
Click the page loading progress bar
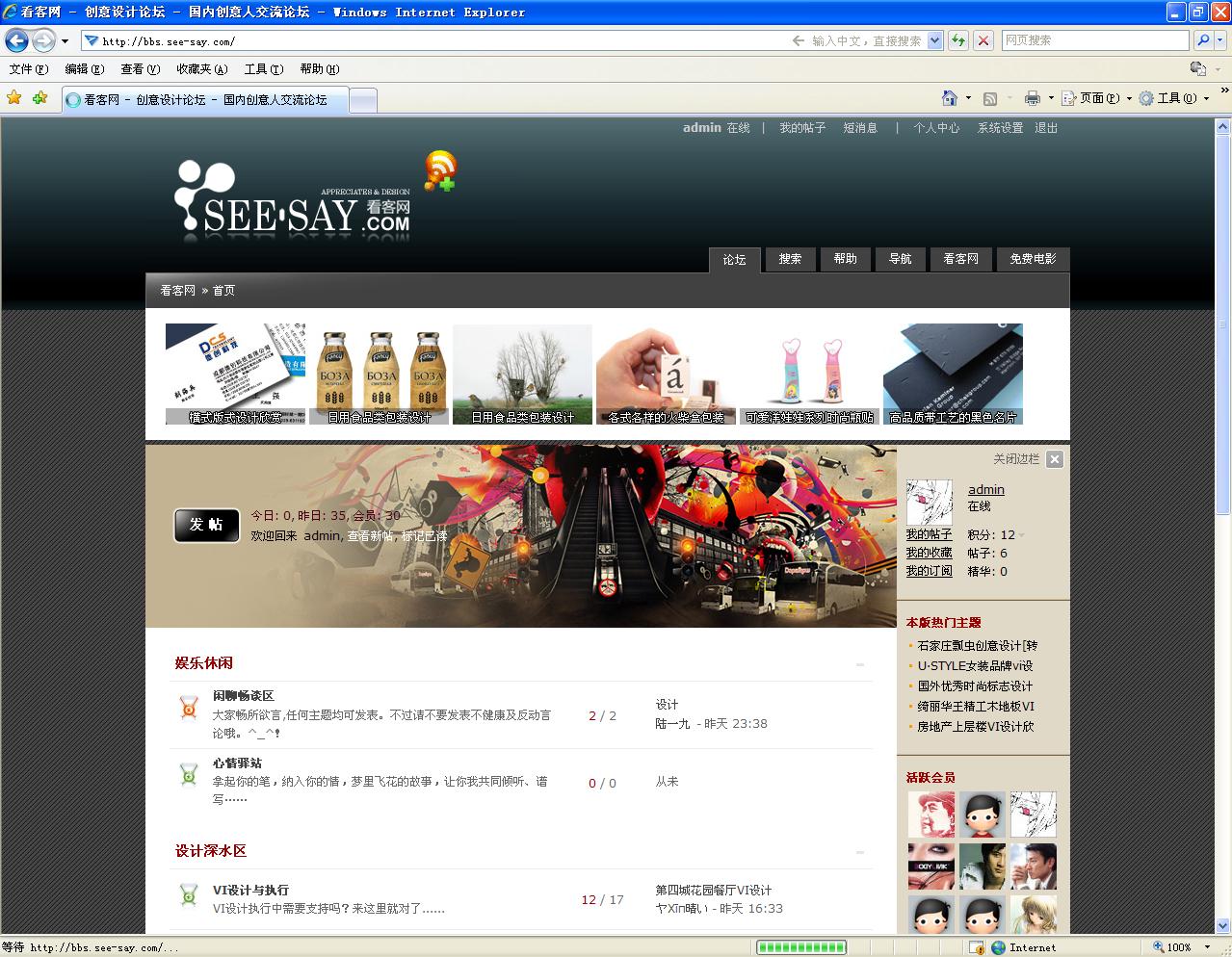pyautogui.click(x=801, y=947)
